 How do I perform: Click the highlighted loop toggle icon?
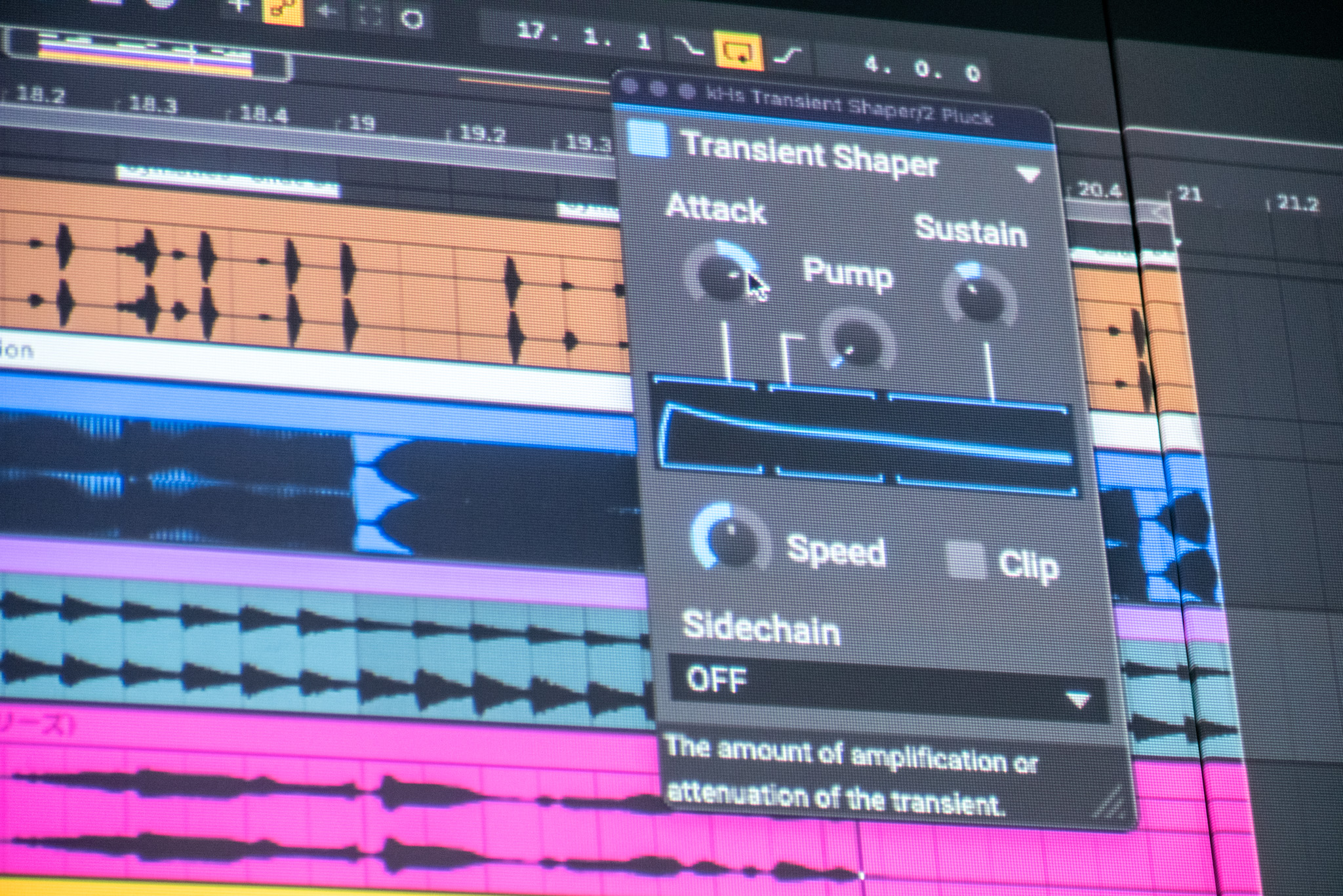coord(740,51)
